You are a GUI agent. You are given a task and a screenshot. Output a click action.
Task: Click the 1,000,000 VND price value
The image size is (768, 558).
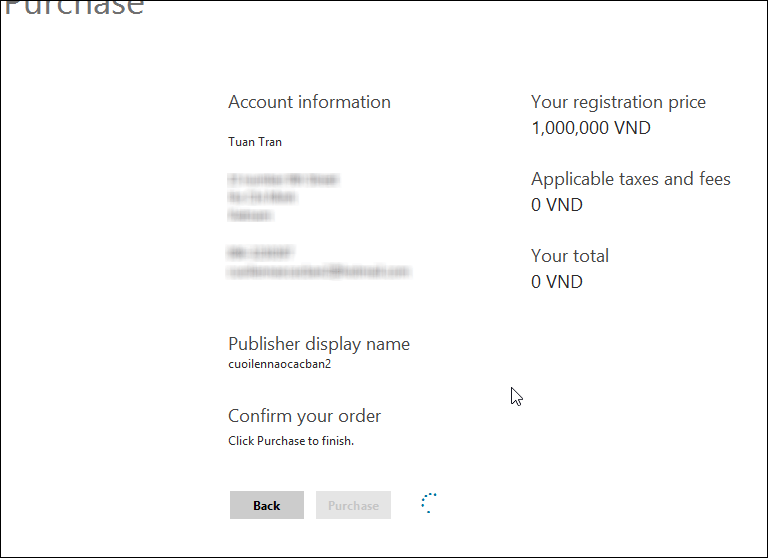[x=591, y=128]
